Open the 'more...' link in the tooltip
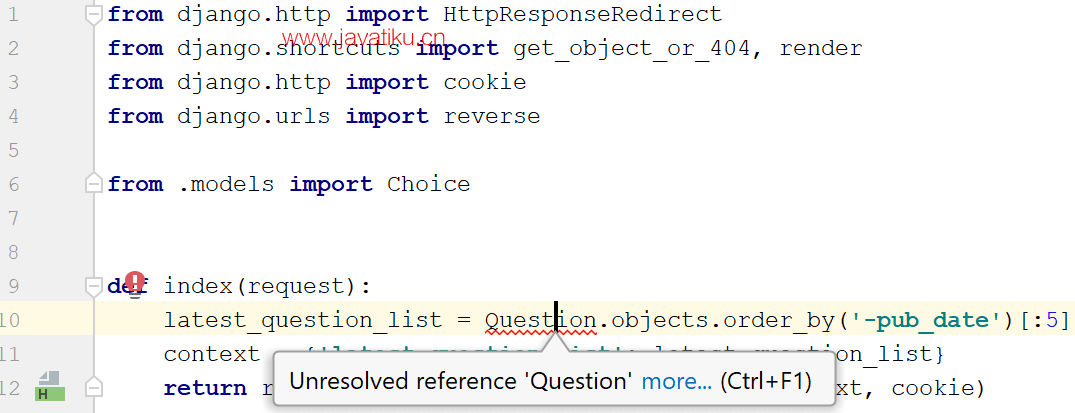 coord(677,381)
